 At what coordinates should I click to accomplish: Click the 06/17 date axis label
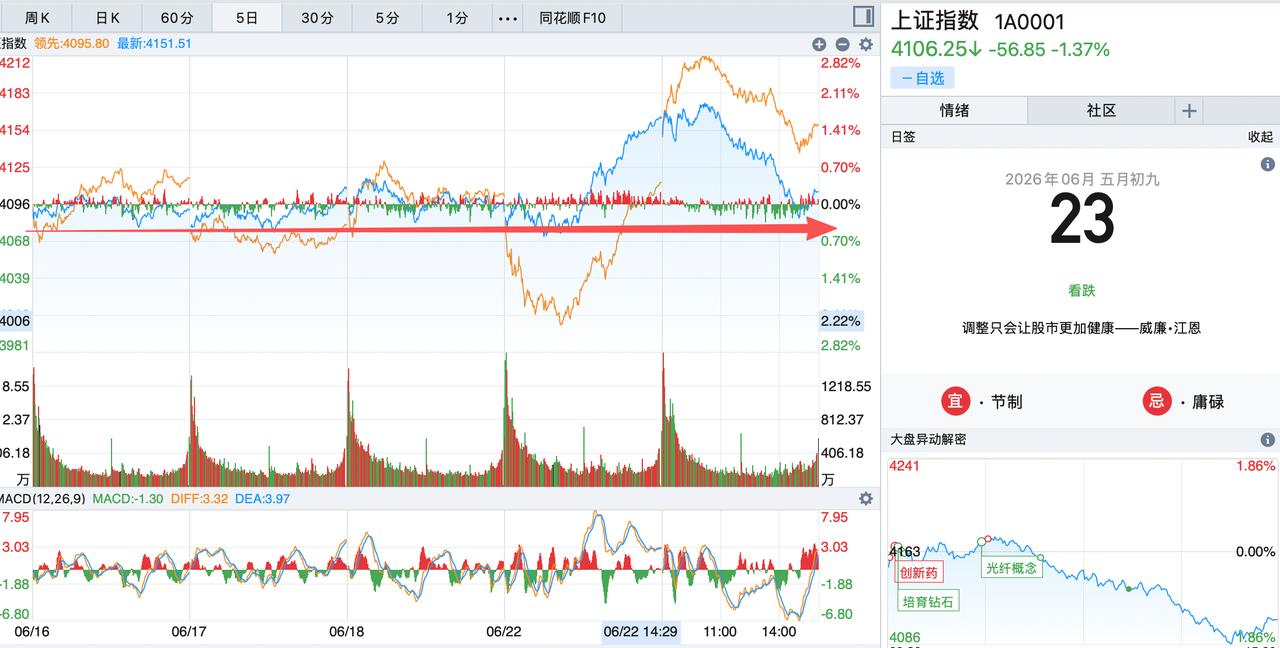(x=189, y=631)
